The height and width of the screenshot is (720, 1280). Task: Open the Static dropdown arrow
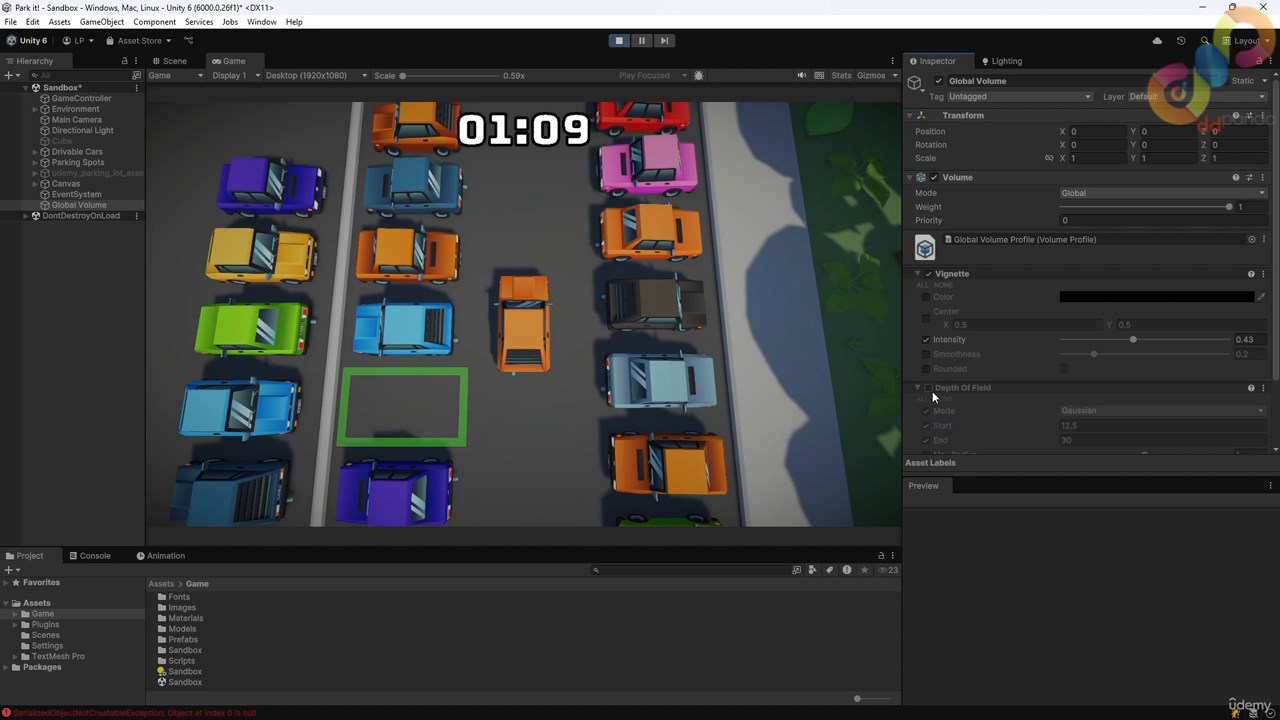[x=1264, y=81]
